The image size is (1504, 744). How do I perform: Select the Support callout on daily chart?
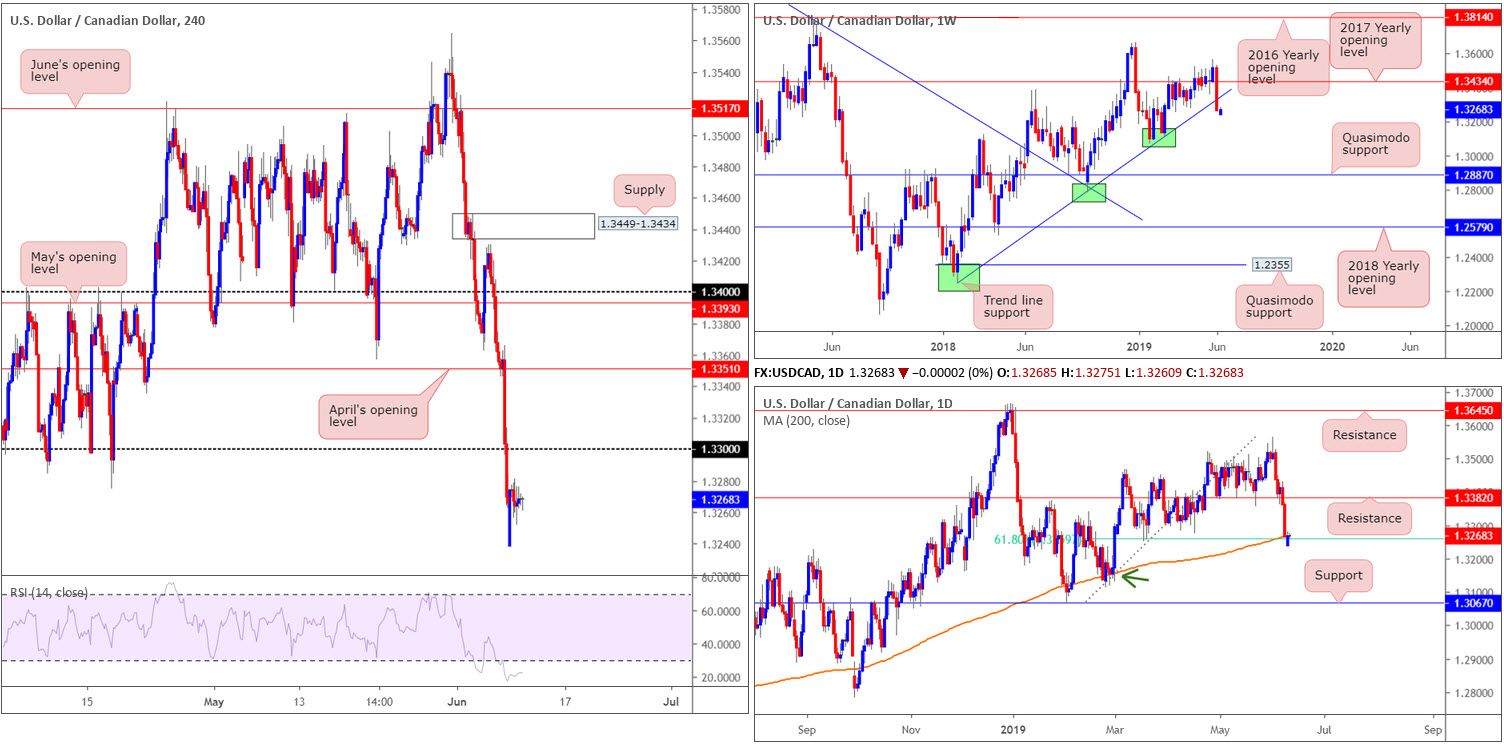tap(1340, 575)
